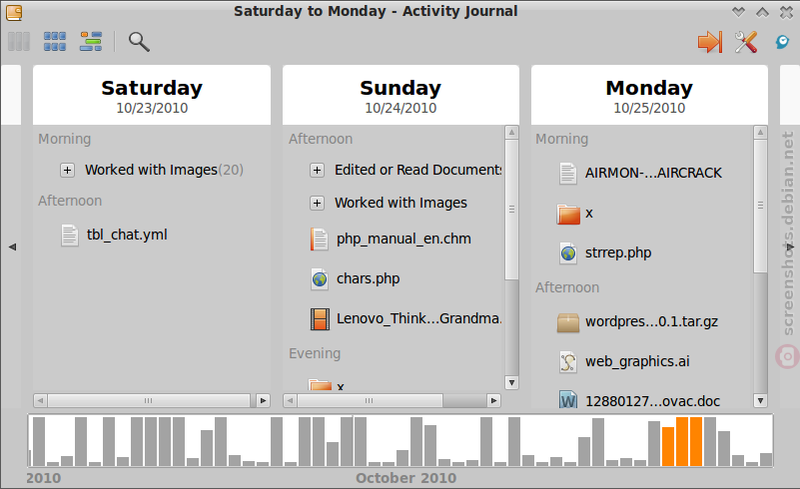Screen dimensions: 800x489
Task: Open the Saturday 10/23/2010 day header
Action: 152,95
